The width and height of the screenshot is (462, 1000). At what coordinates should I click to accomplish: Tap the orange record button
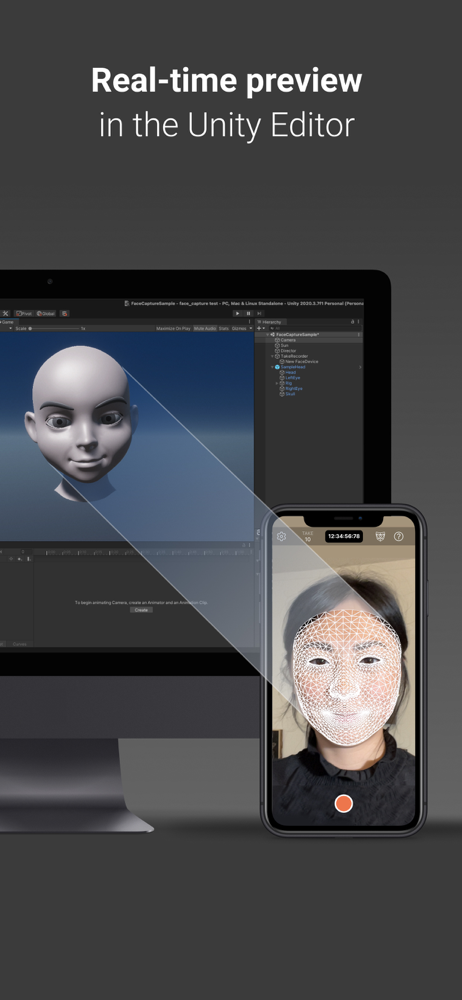coord(344,802)
